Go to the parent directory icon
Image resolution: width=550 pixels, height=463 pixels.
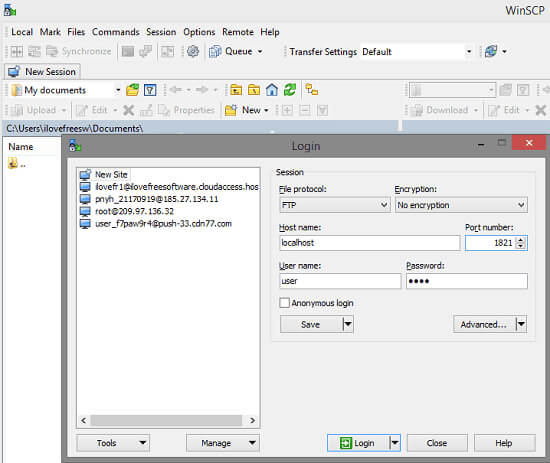click(x=236, y=90)
